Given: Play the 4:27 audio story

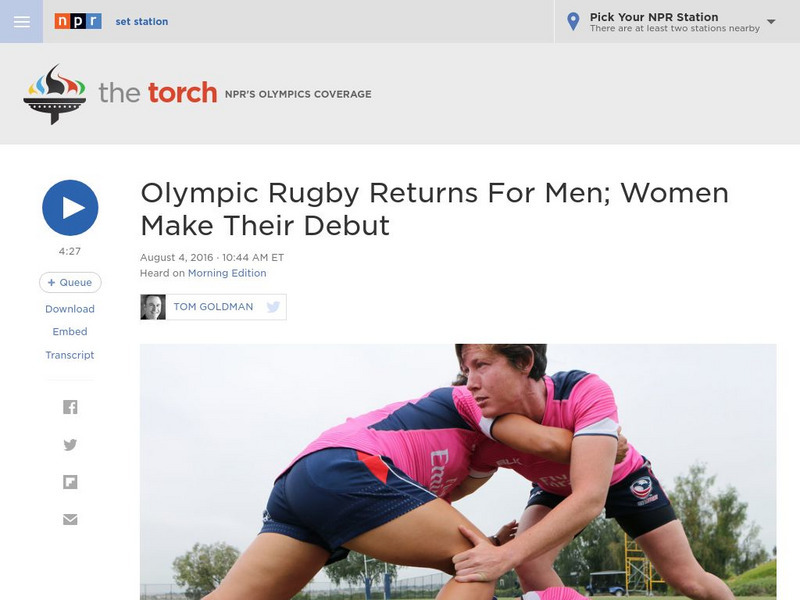Looking at the screenshot, I should point(69,207).
